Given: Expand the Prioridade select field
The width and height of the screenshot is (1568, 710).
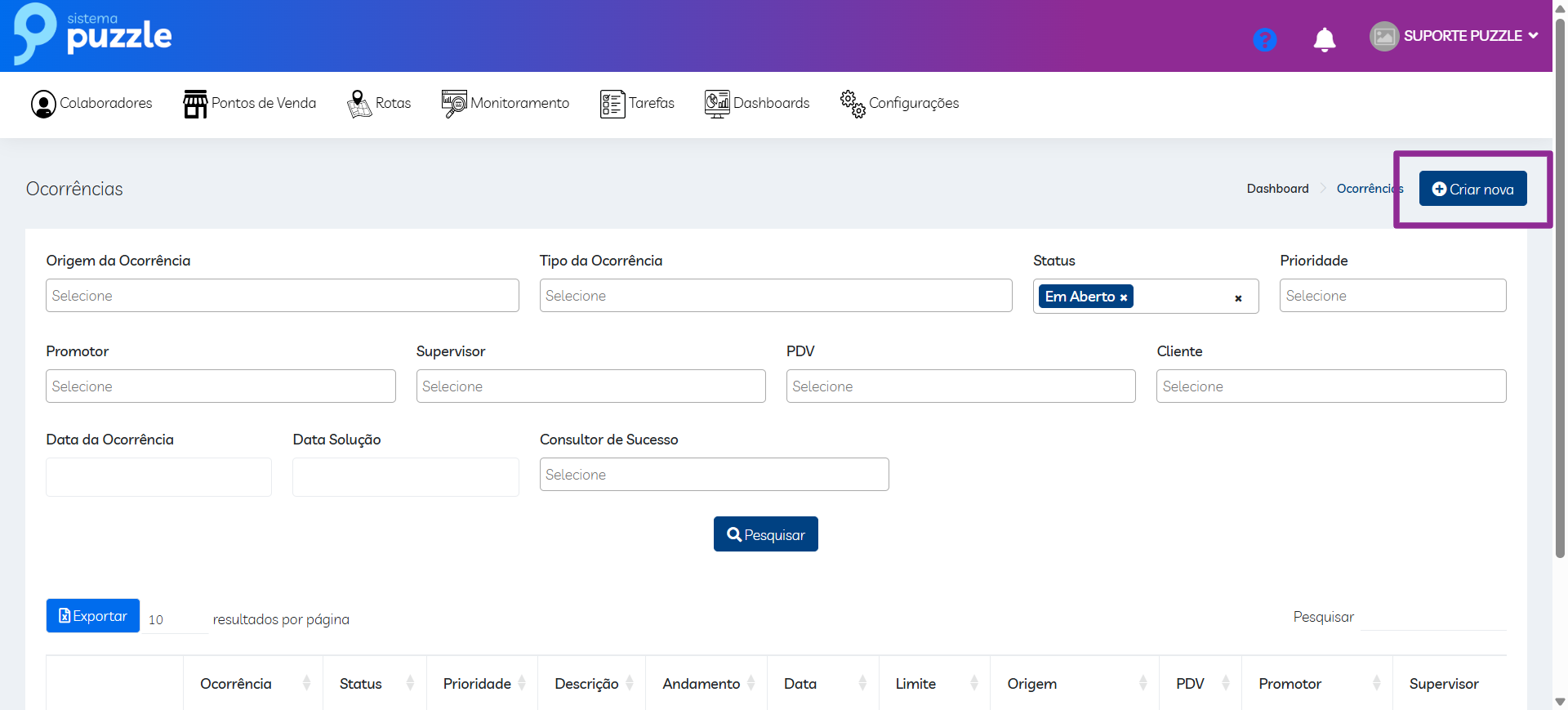Looking at the screenshot, I should click(x=1392, y=296).
